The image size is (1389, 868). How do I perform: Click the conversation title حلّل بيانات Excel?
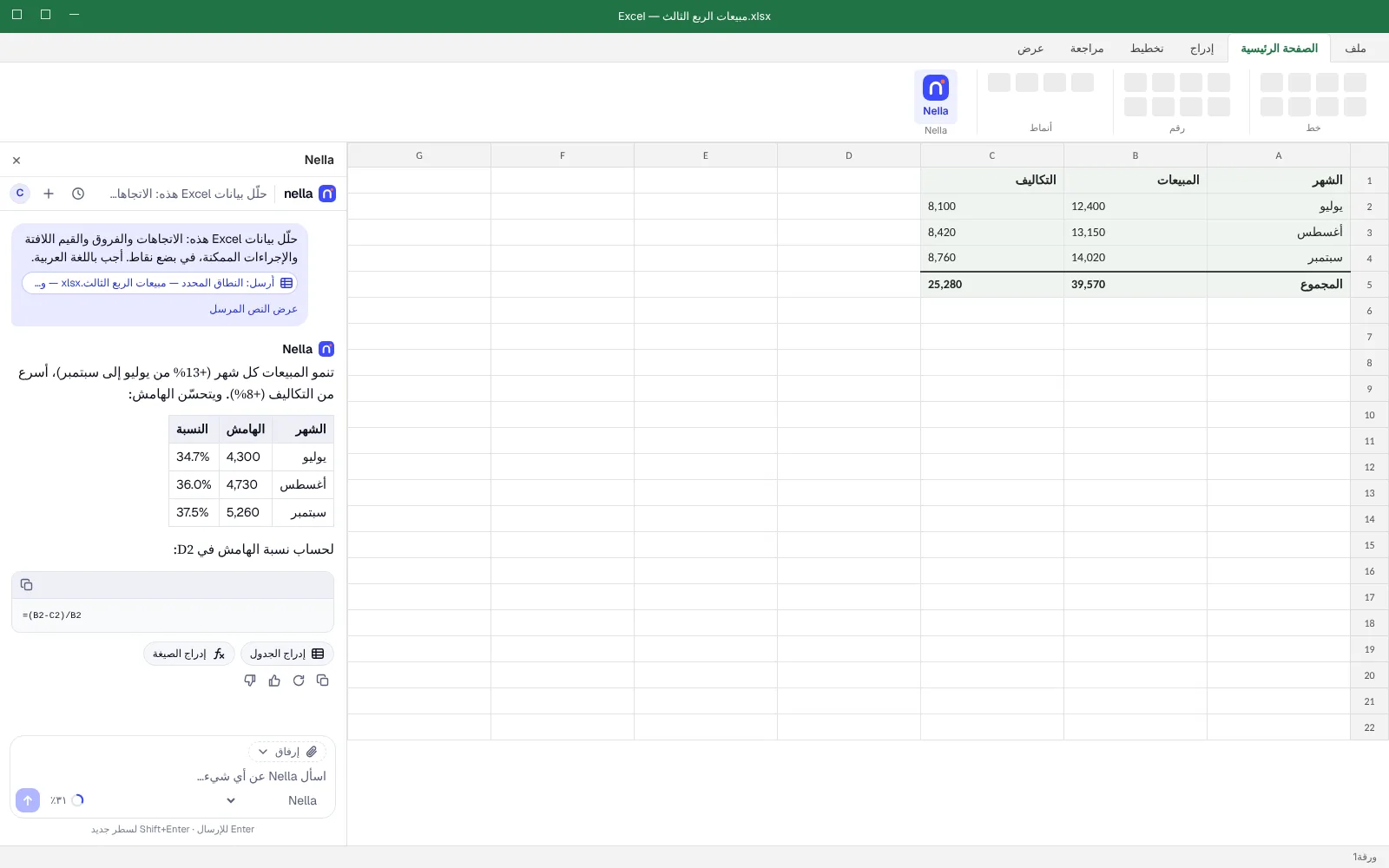188,194
